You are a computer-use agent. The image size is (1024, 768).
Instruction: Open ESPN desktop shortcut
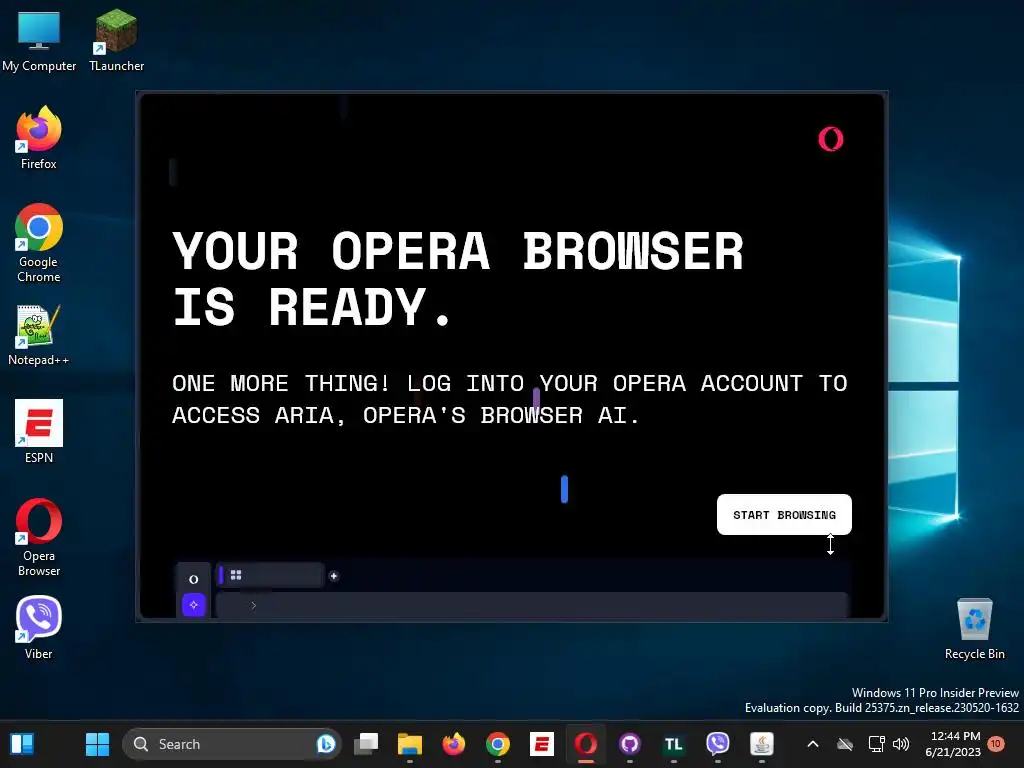click(39, 432)
